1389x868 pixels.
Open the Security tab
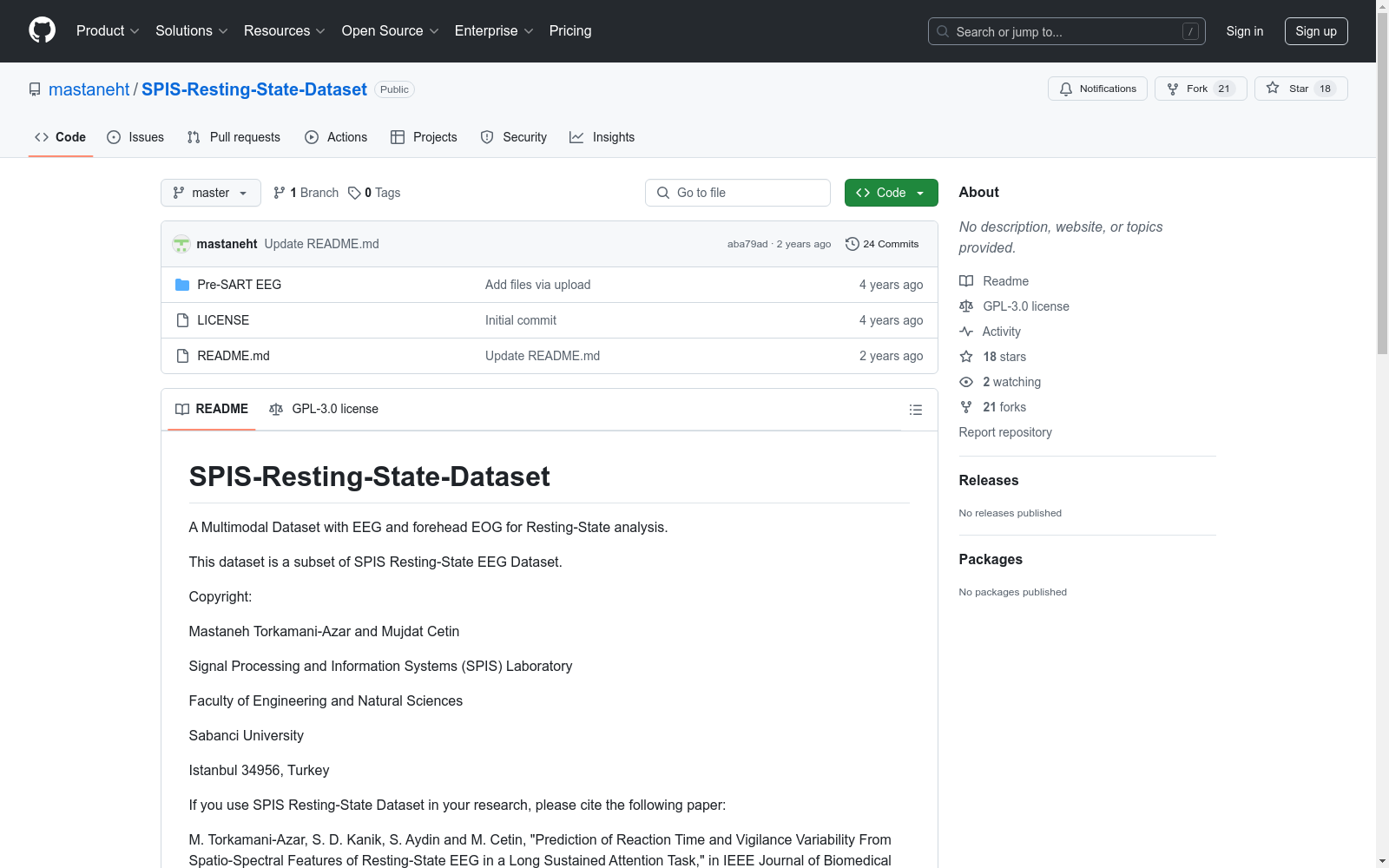click(514, 137)
